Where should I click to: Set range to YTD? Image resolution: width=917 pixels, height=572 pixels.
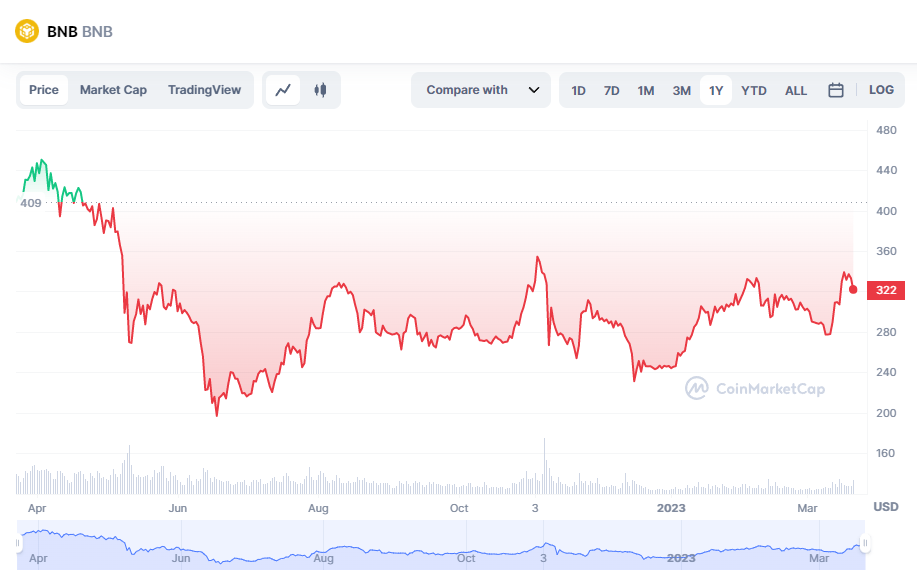point(753,91)
